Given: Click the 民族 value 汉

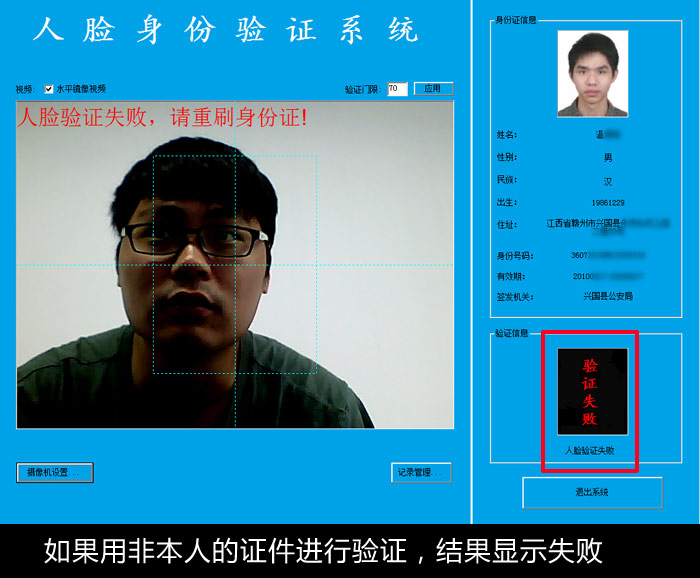Looking at the screenshot, I should point(607,181).
